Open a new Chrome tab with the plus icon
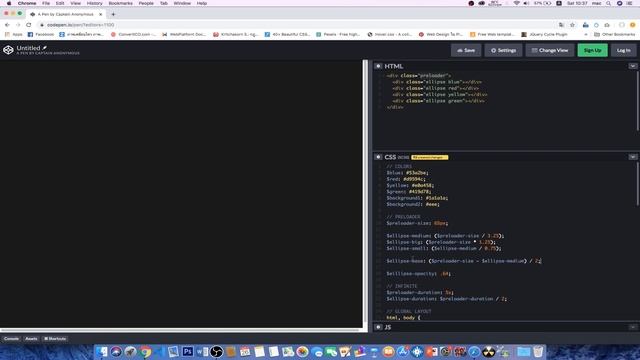This screenshot has width=640, height=360. point(113,14)
